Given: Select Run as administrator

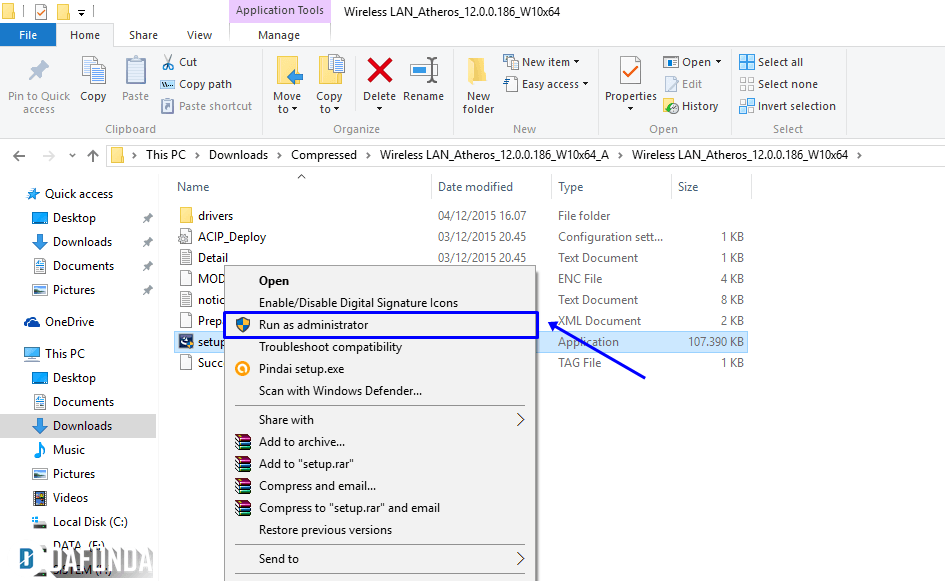Looking at the screenshot, I should point(313,325).
